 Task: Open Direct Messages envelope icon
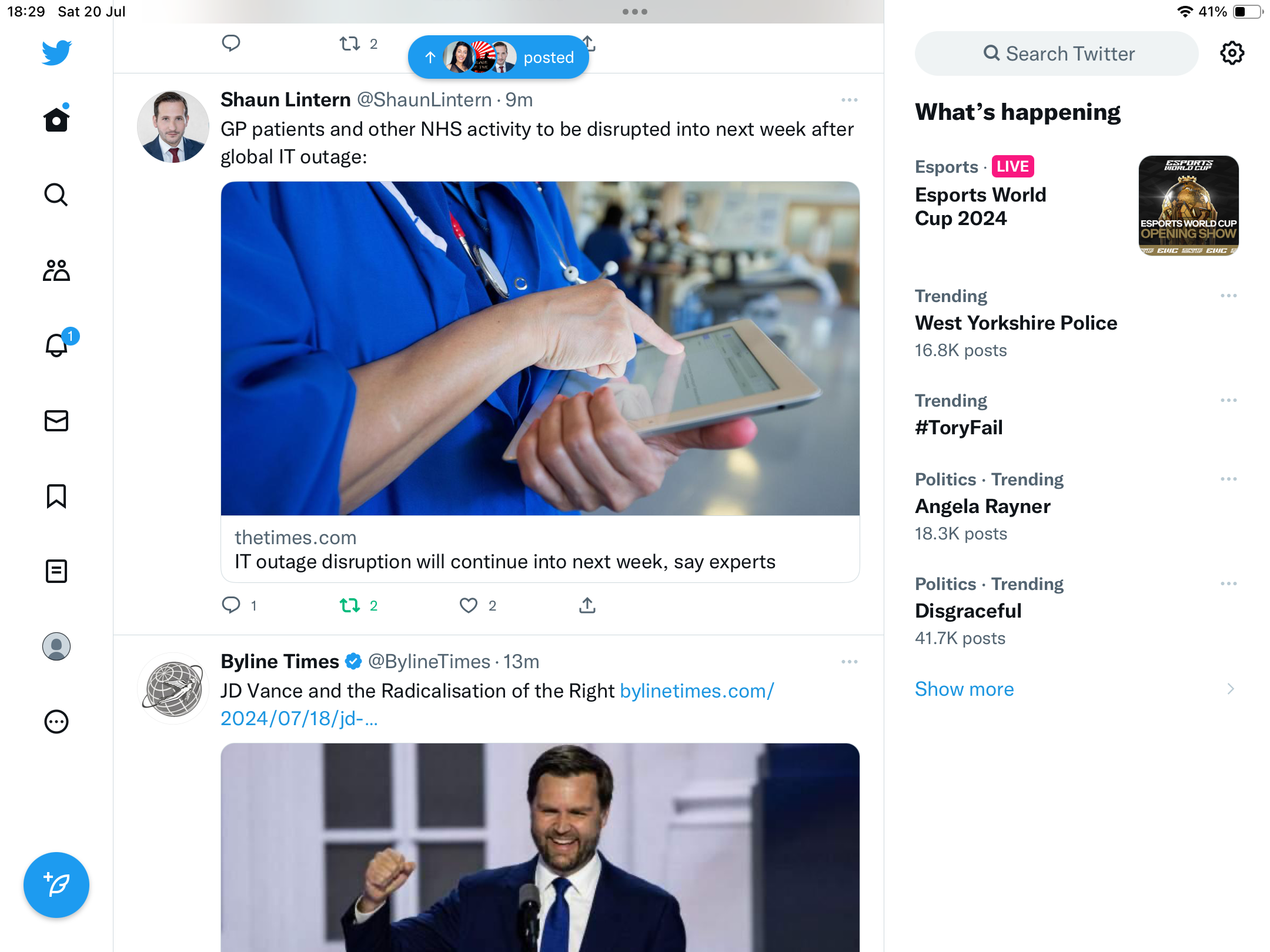56,421
